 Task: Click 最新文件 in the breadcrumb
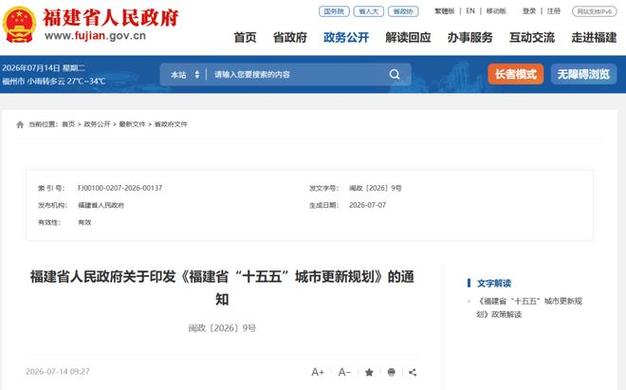tap(132, 125)
